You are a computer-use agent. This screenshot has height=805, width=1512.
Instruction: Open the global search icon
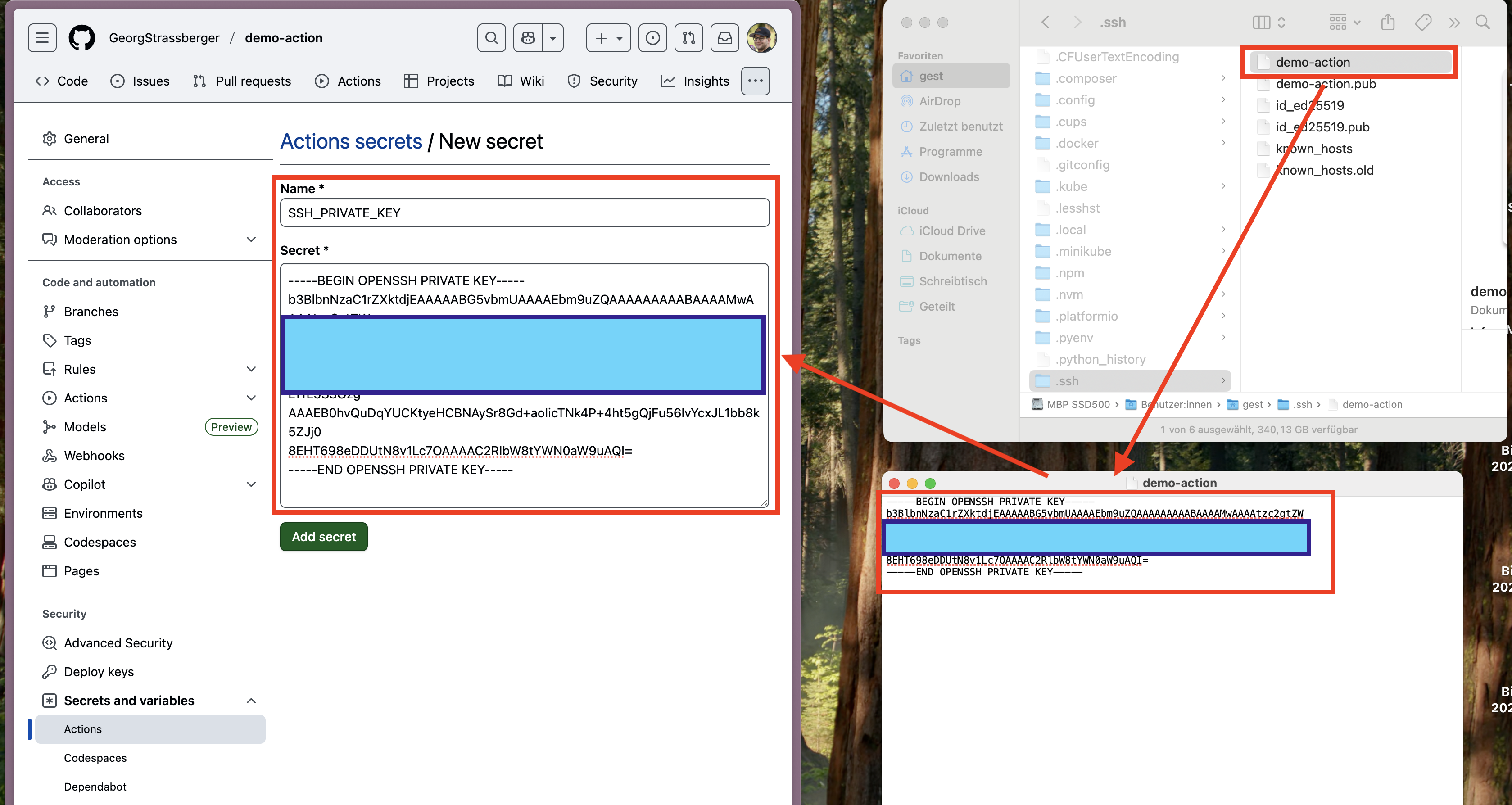(x=491, y=37)
